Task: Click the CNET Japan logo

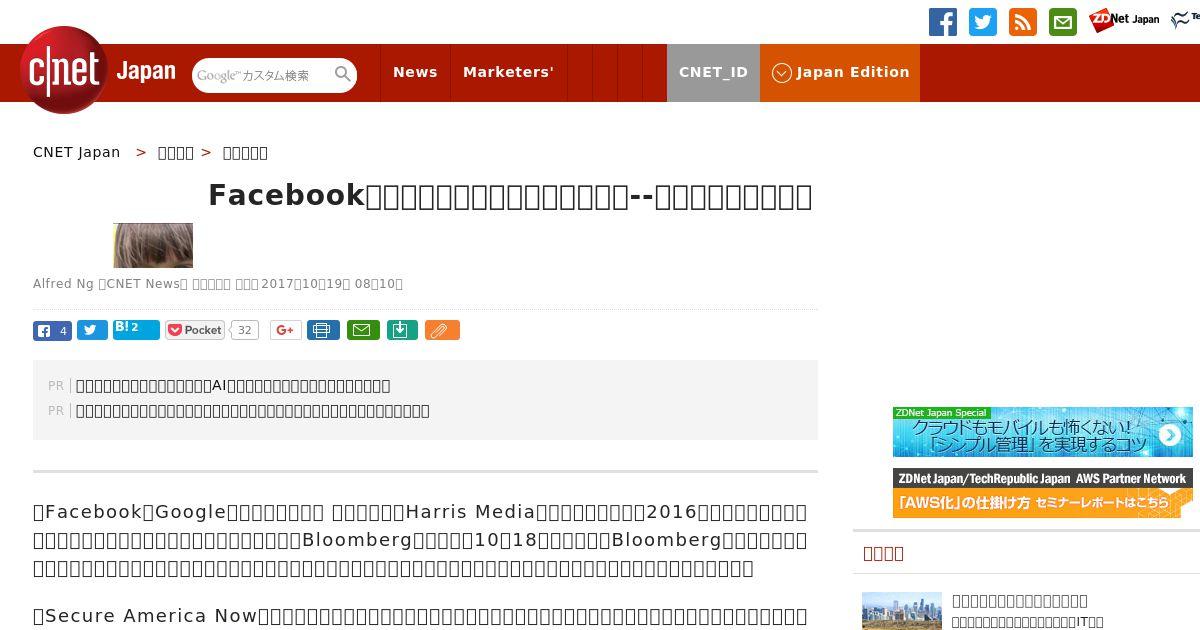Action: pos(98,71)
